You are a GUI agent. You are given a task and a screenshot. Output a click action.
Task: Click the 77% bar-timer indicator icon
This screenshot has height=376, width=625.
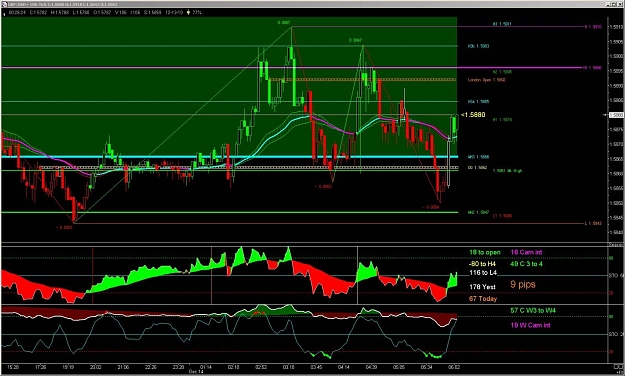(189, 12)
